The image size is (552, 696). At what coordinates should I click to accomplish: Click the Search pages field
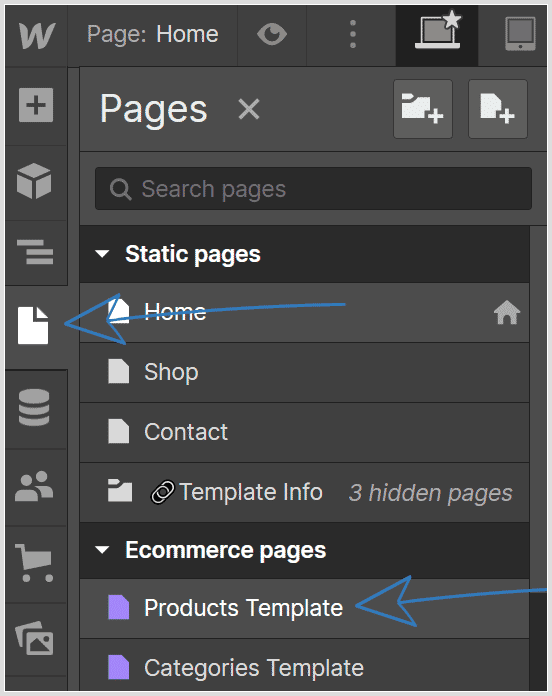313,189
